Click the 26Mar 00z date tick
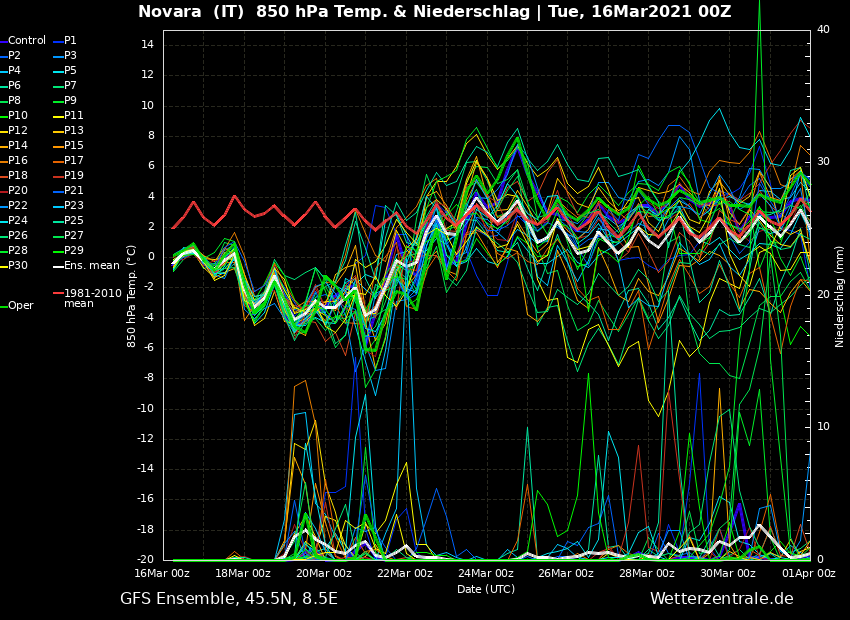Screen dimensions: 850x620 point(567,573)
